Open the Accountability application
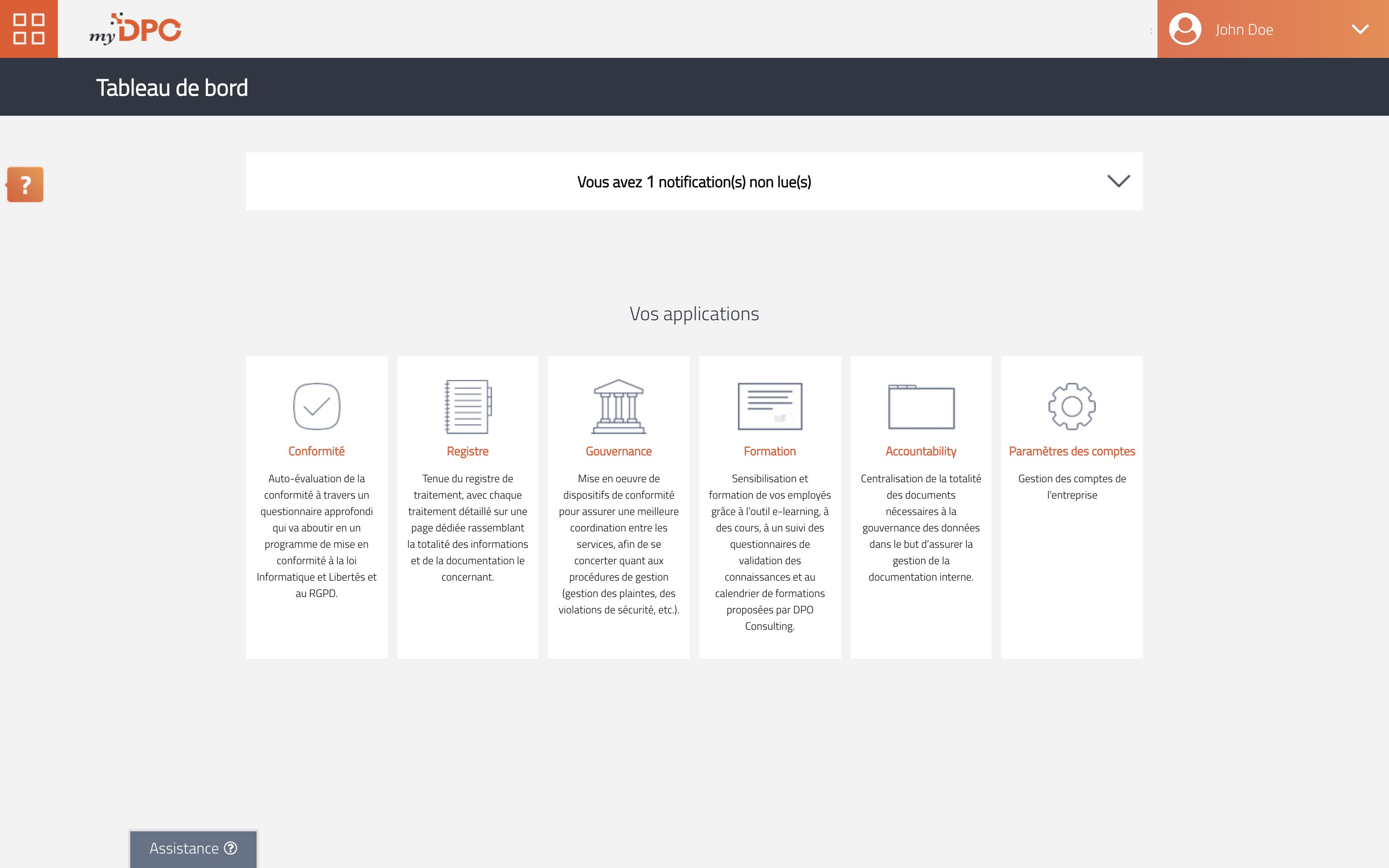1389x868 pixels. (920, 505)
